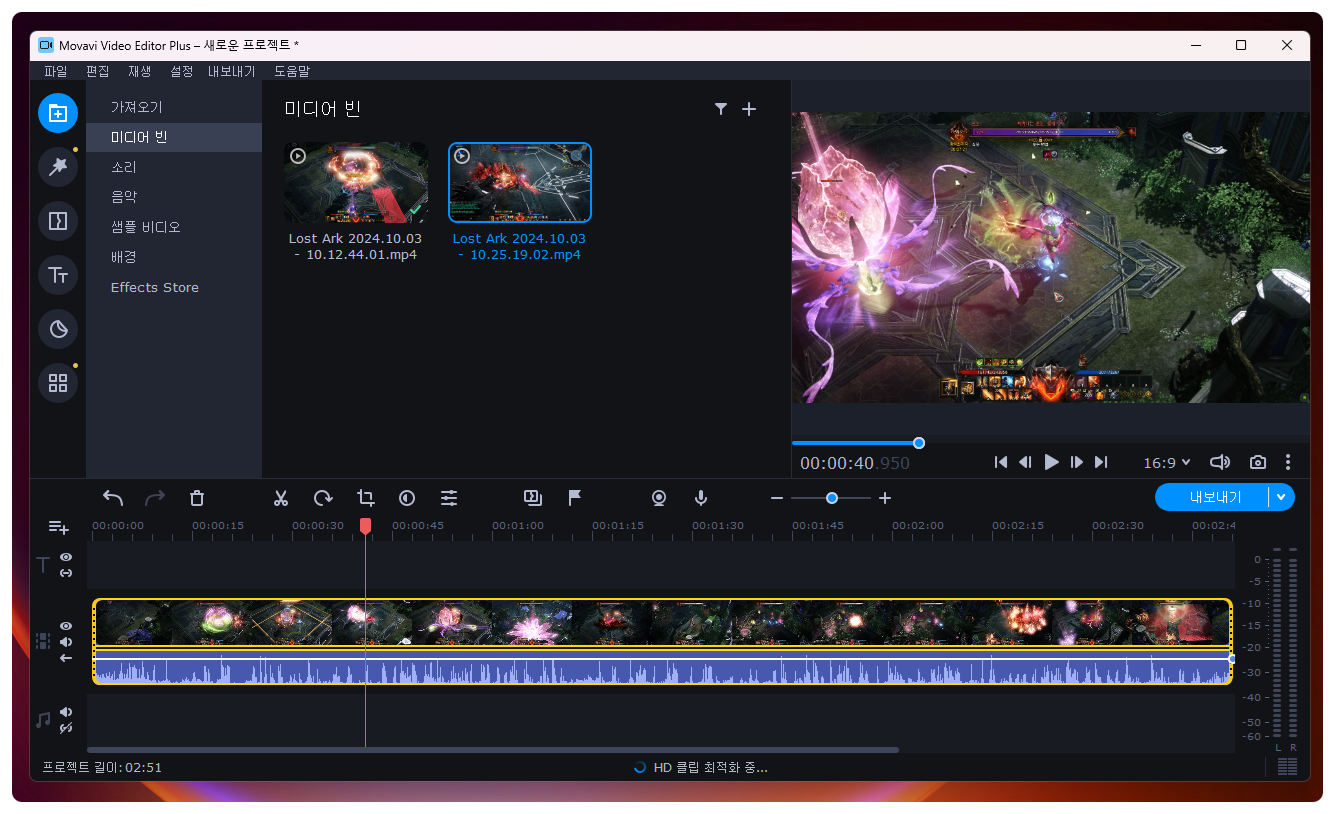Open the Titles text tab
Image resolution: width=1335 pixels, height=814 pixels.
pos(58,275)
